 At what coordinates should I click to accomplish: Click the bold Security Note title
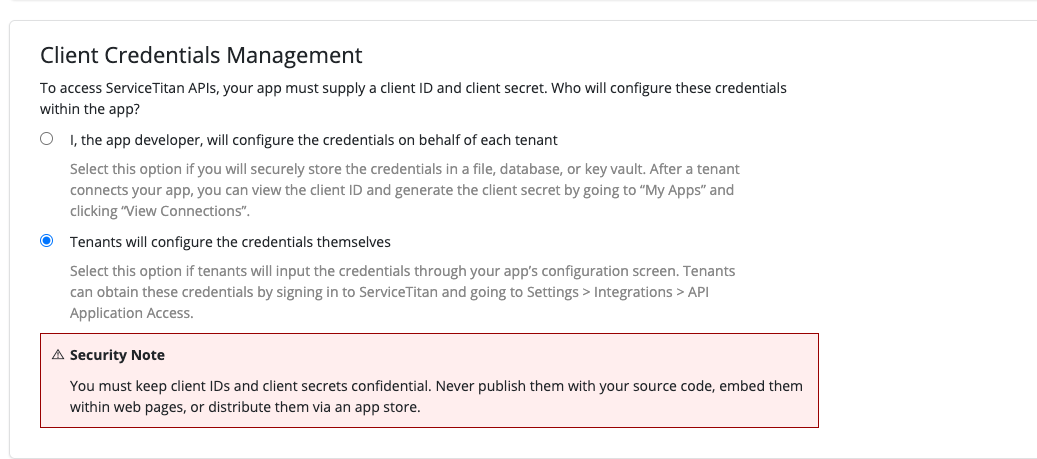coord(117,355)
